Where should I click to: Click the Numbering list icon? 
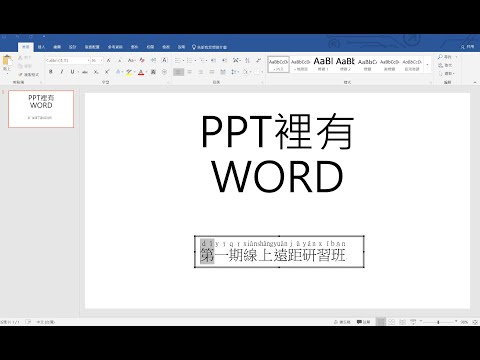[190, 60]
